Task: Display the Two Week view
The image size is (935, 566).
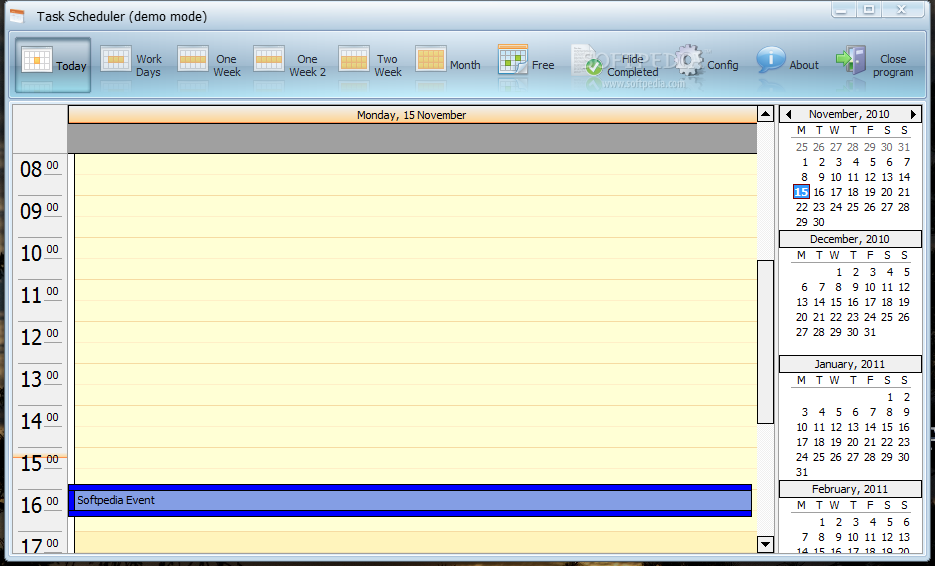Action: 370,65
